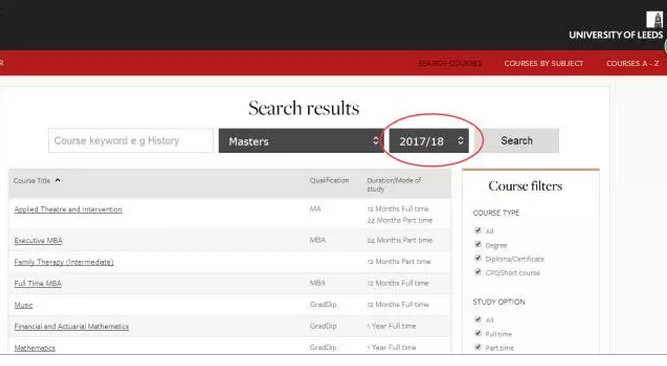The height and width of the screenshot is (366, 667).
Task: Go to Search Courses menu item
Action: click(450, 63)
